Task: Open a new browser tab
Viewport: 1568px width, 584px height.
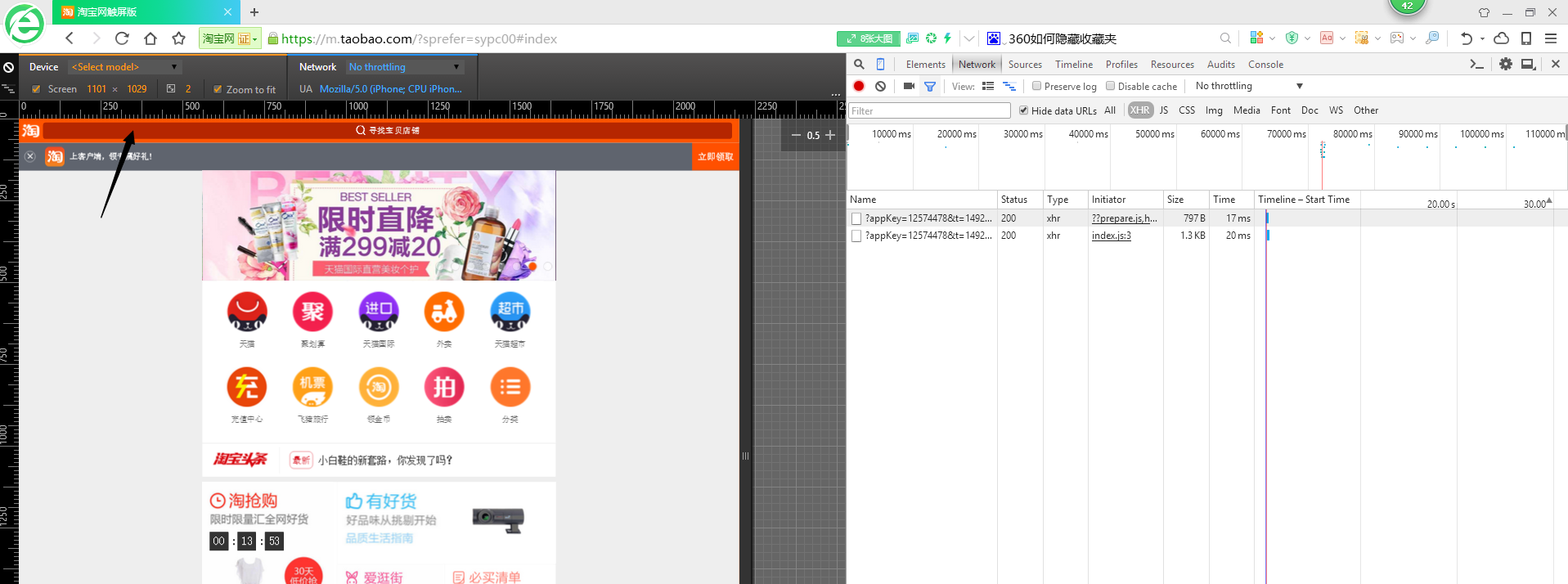Action: 254,12
